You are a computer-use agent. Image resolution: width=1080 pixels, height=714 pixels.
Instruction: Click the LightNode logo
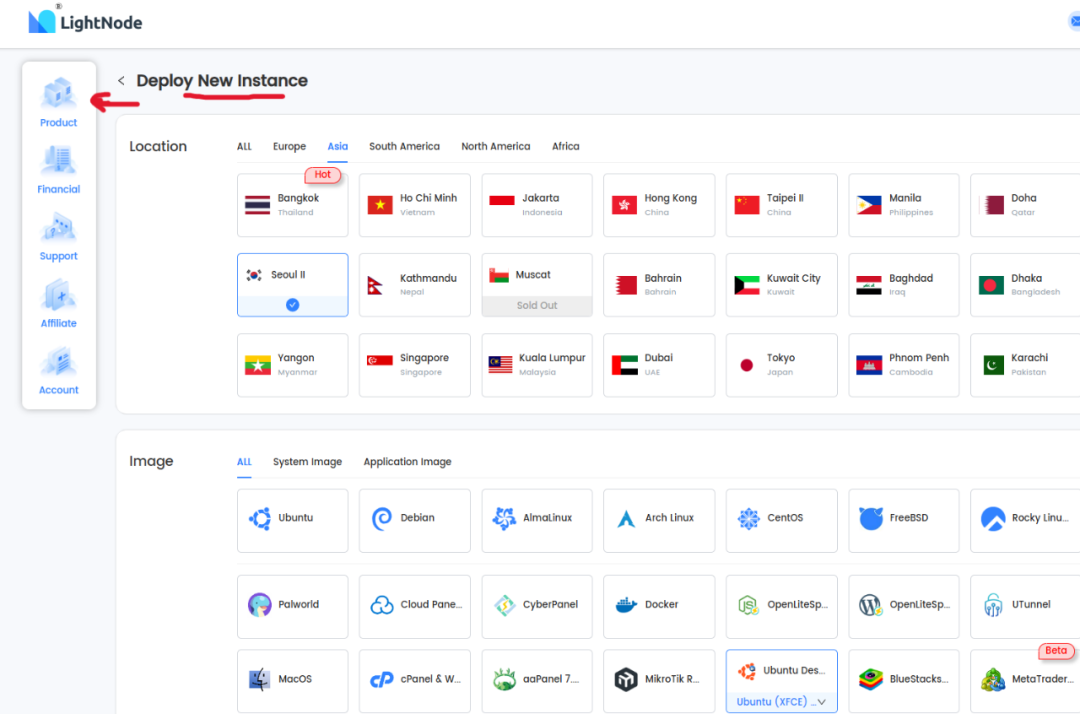[86, 21]
